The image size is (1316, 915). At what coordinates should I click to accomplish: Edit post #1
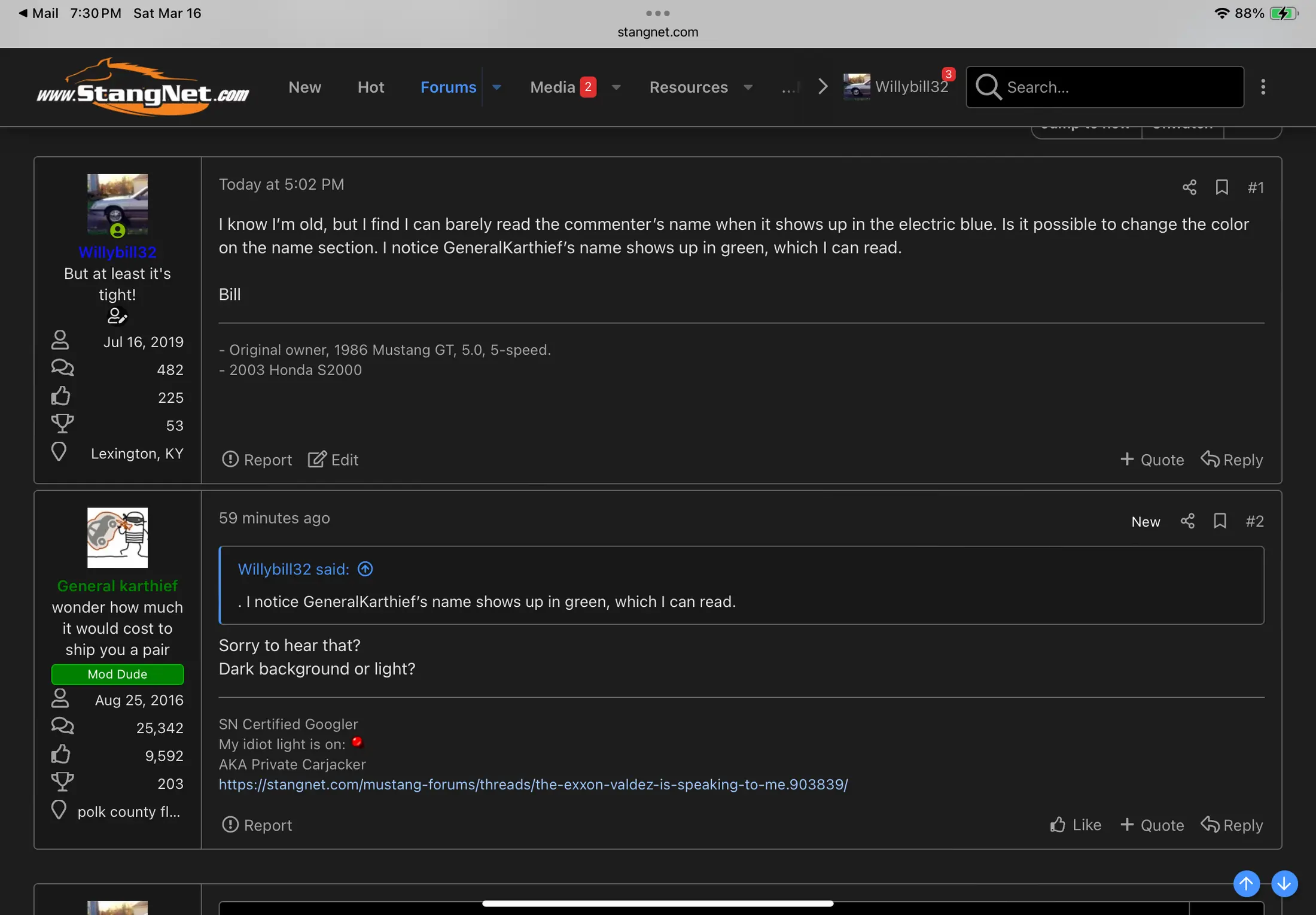pos(333,460)
